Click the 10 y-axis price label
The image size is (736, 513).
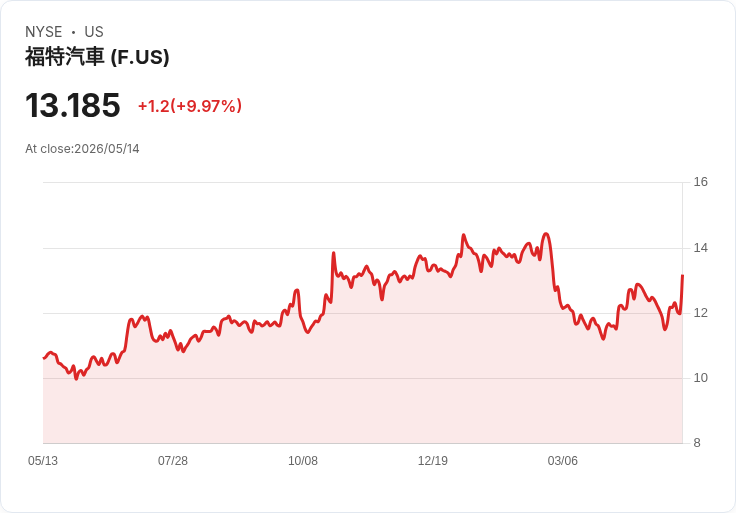pos(700,378)
